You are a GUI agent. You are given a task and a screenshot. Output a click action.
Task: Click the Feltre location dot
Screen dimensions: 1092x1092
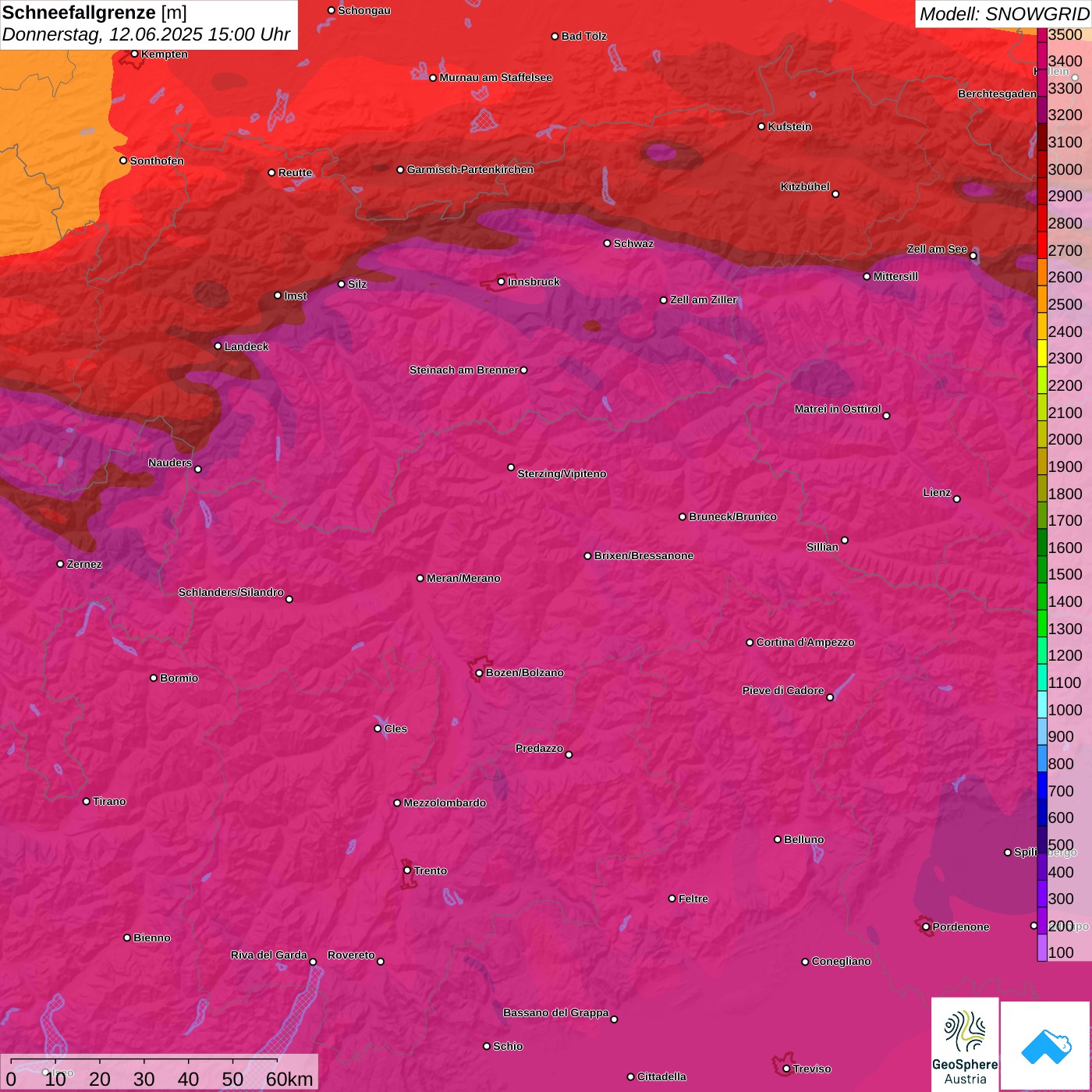672,899
